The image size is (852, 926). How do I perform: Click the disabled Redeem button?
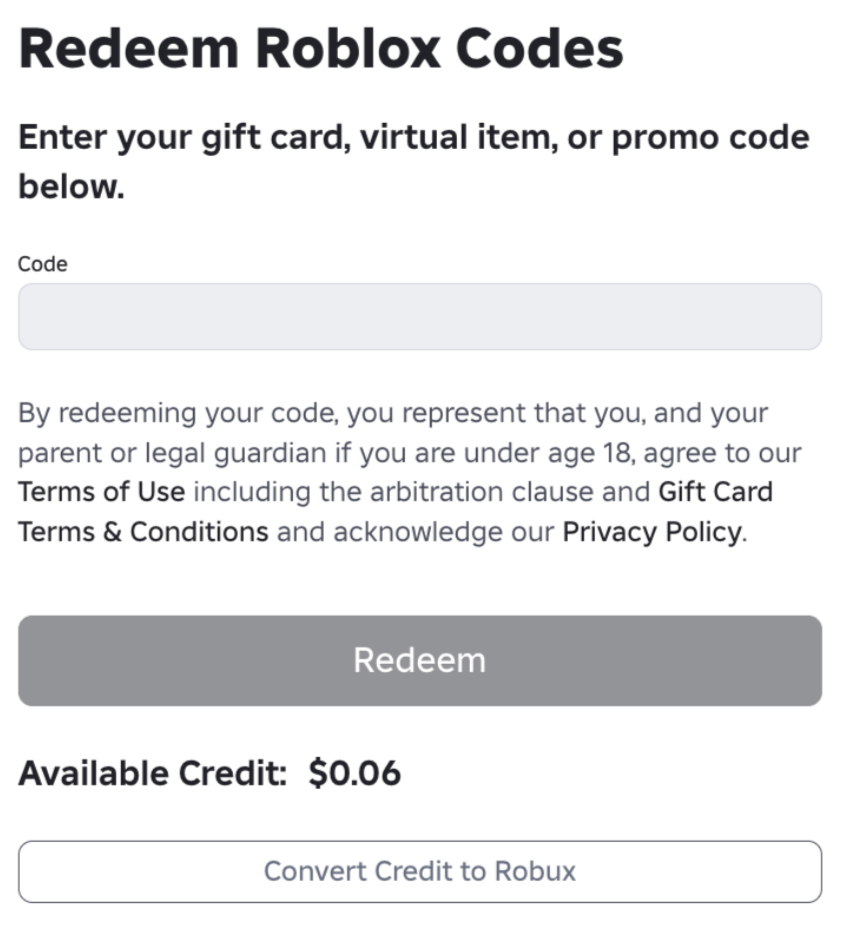[x=420, y=660]
